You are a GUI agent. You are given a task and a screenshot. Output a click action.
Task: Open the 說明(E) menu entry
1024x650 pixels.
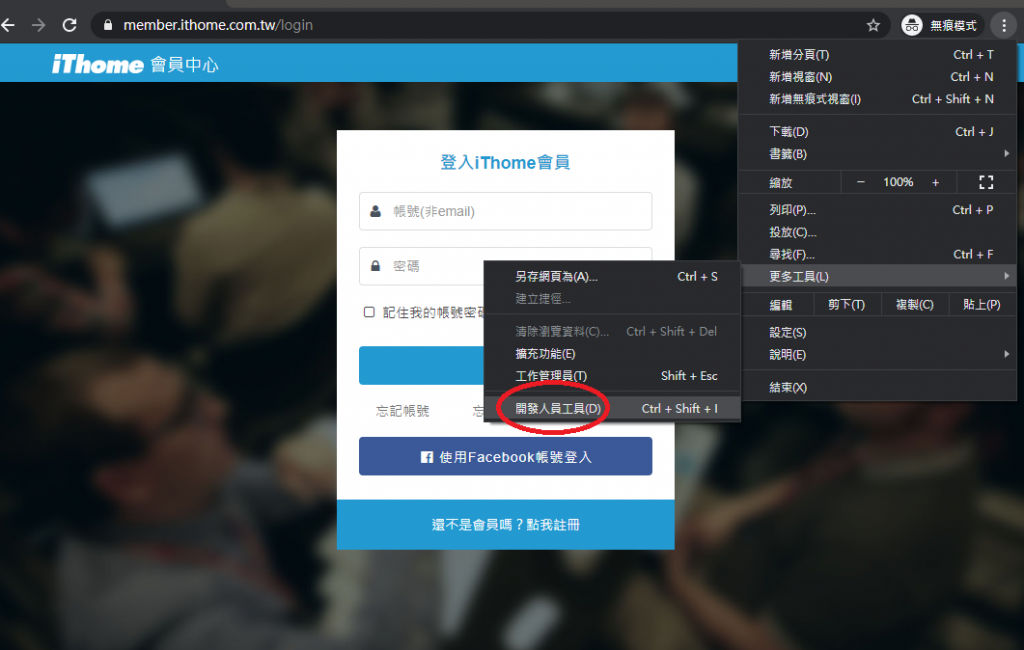[x=877, y=355]
